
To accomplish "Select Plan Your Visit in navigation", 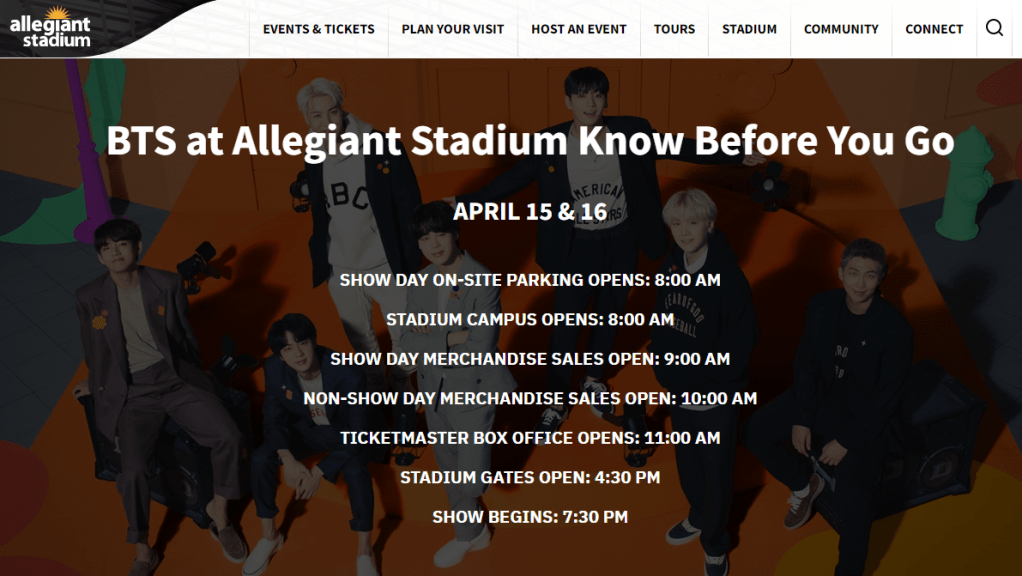I will [x=453, y=29].
